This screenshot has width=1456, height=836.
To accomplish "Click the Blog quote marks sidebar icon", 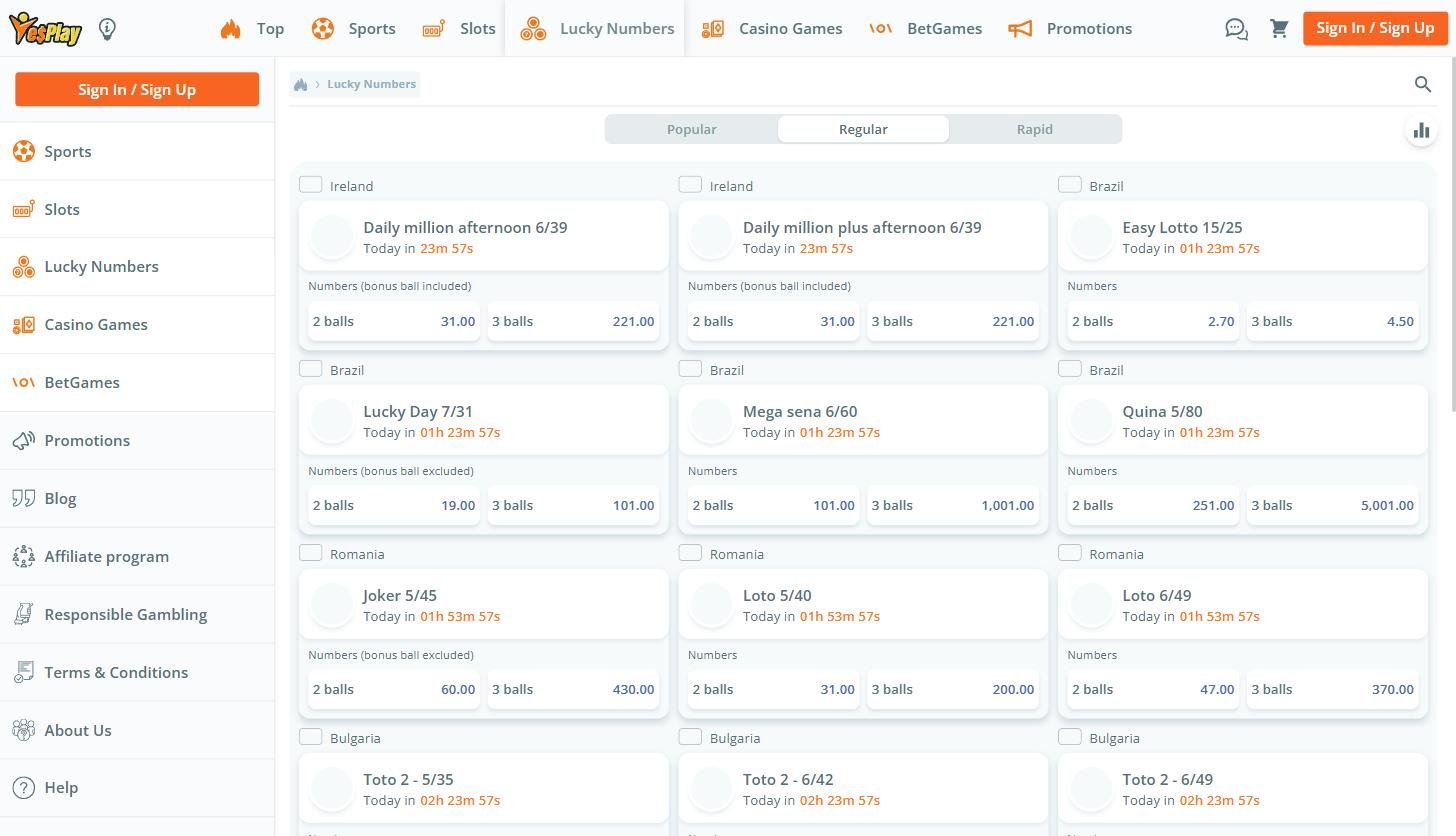I will click(23, 498).
